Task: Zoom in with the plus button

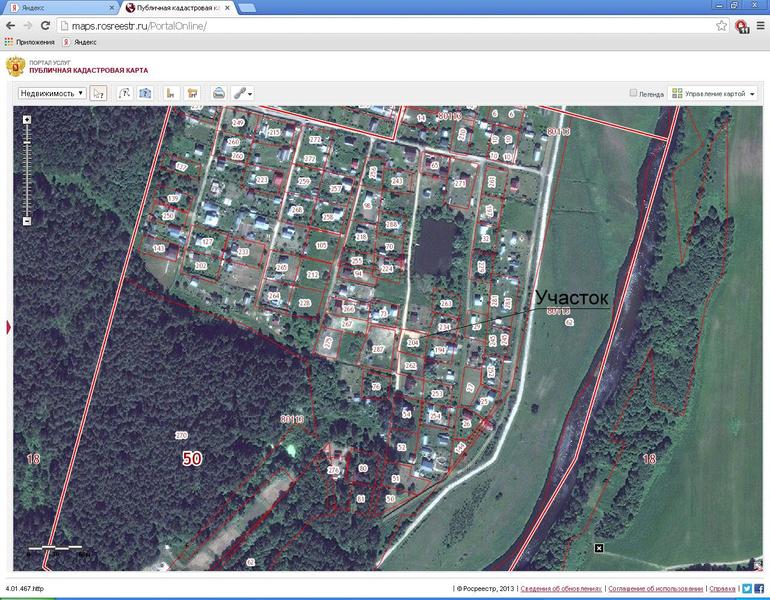Action: [x=27, y=120]
